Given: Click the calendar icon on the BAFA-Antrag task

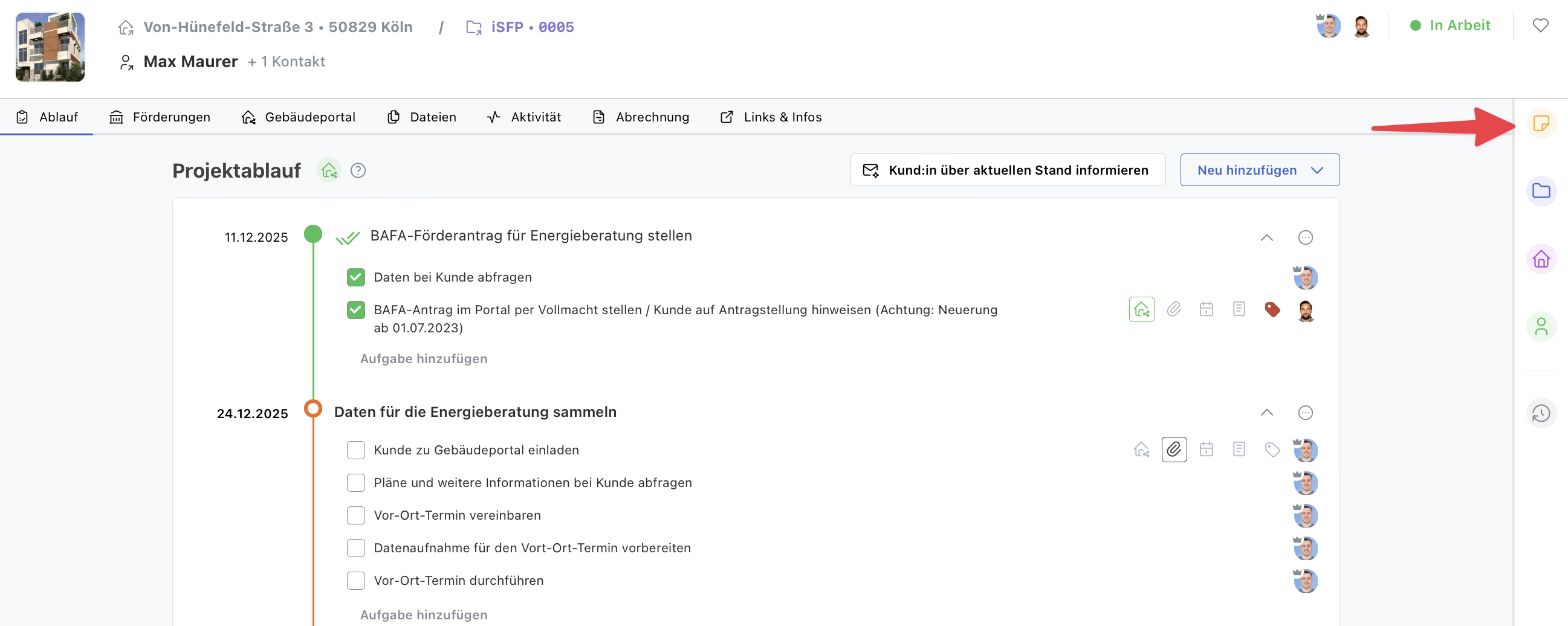Looking at the screenshot, I should pyautogui.click(x=1206, y=309).
